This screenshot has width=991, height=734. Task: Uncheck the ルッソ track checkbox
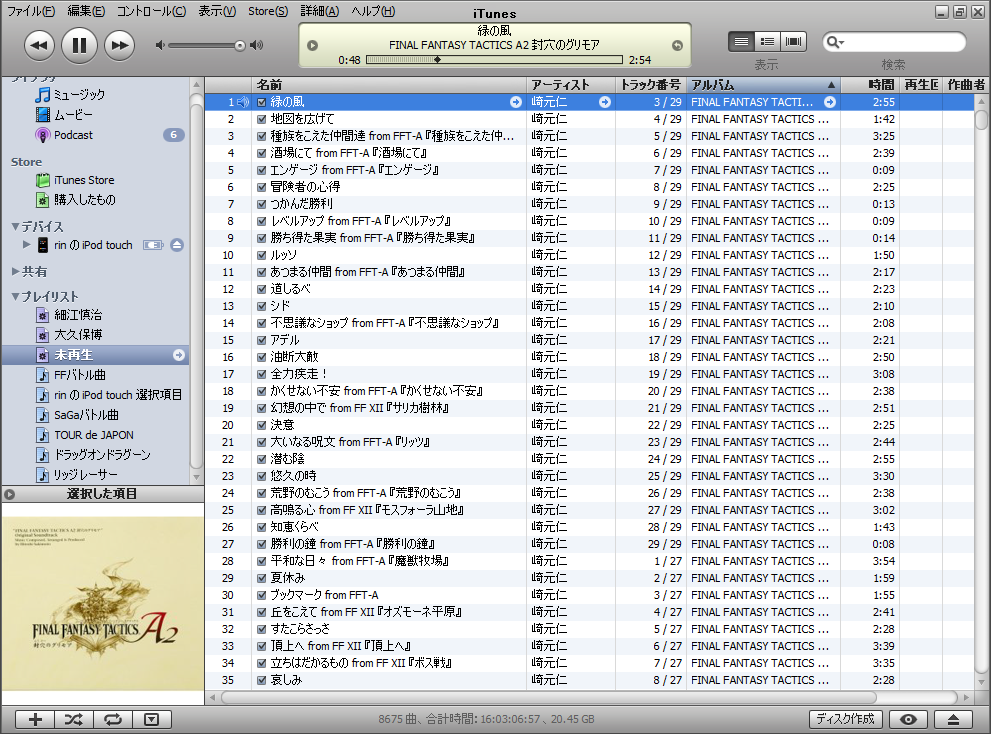(x=262, y=255)
